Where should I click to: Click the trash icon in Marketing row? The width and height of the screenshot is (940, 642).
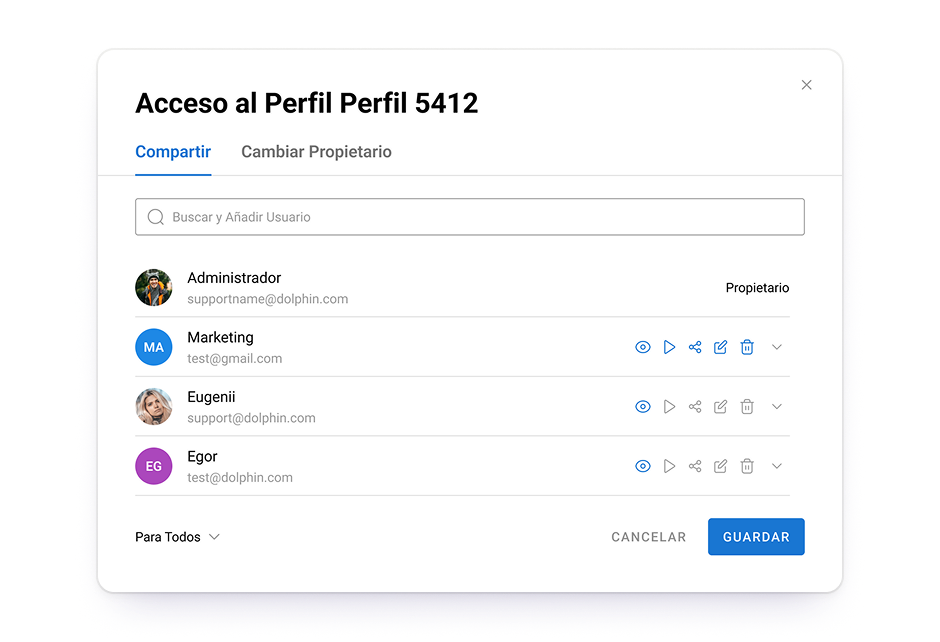click(747, 347)
